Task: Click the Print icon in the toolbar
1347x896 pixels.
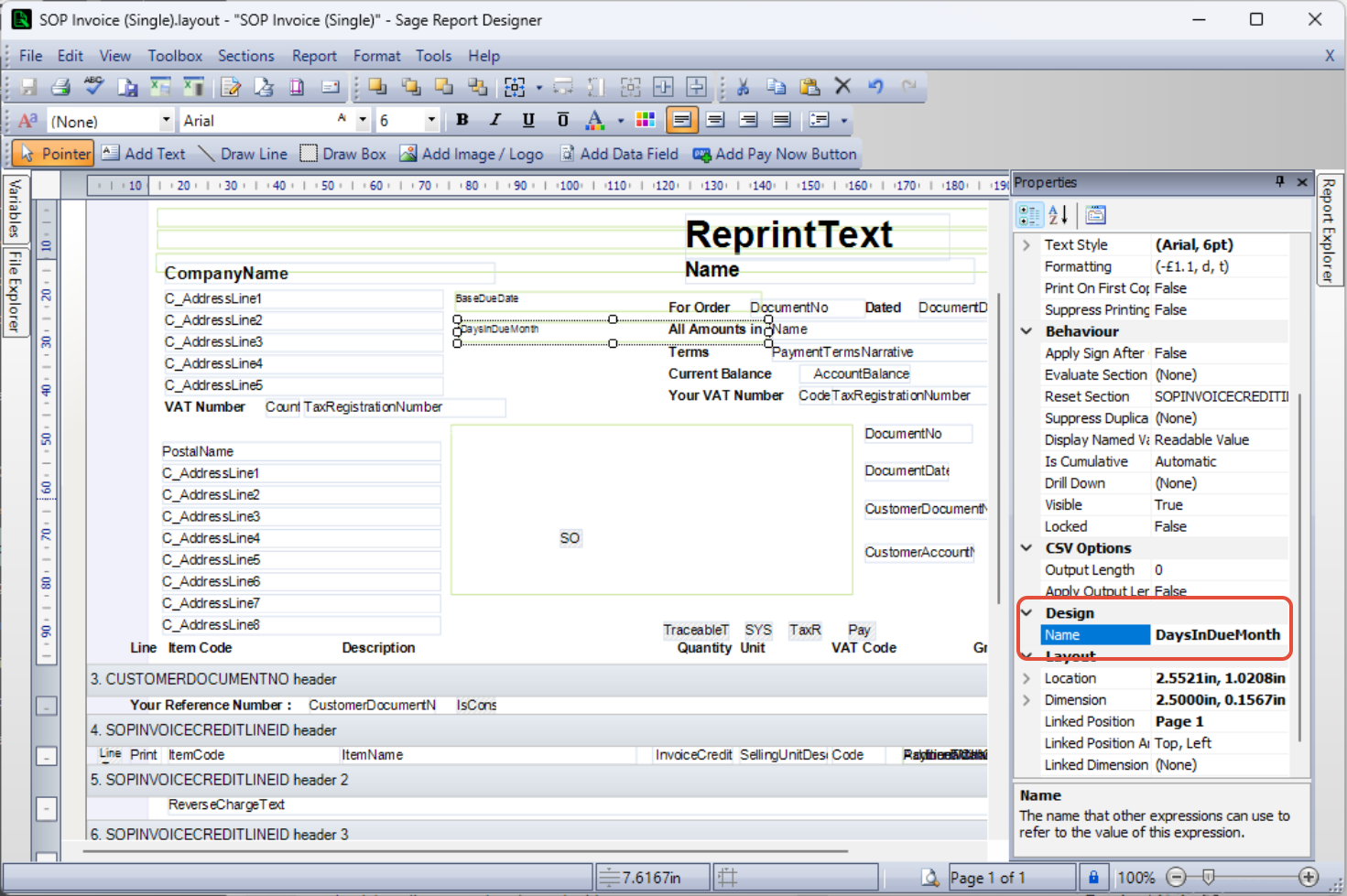Action: [60, 87]
